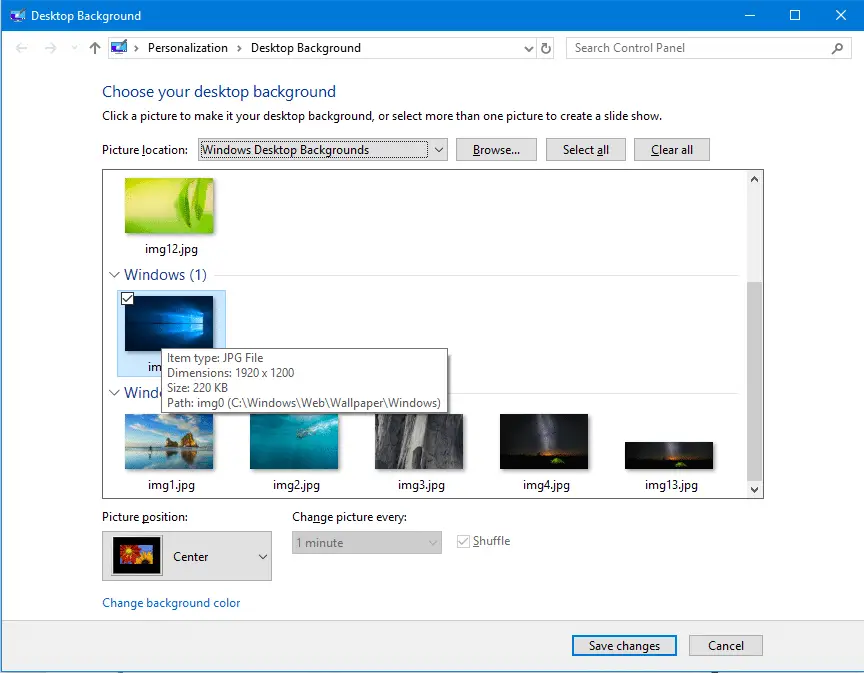Open breadcrumb chevron before Personalization
Image resolution: width=864 pixels, height=673 pixels.
pos(136,49)
